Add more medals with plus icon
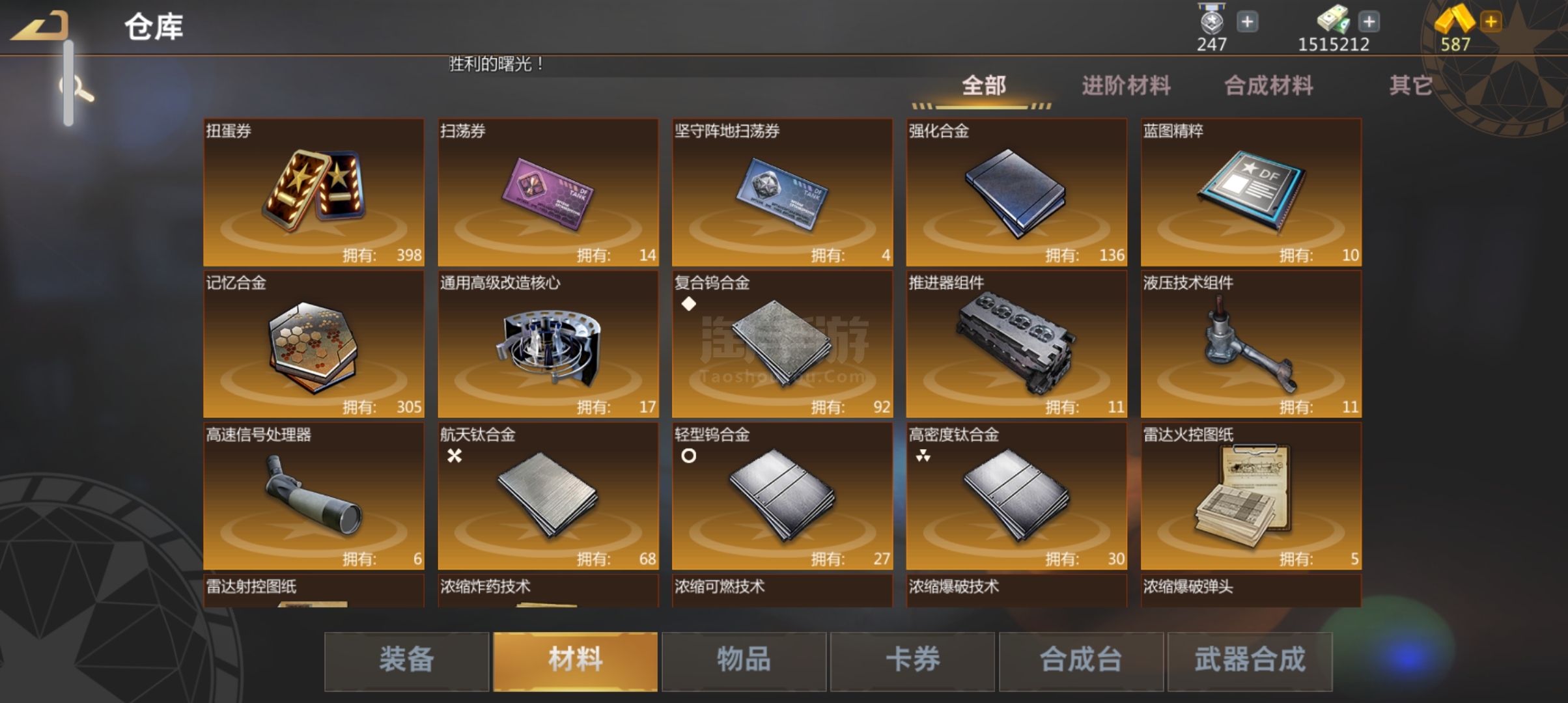 point(1247,22)
